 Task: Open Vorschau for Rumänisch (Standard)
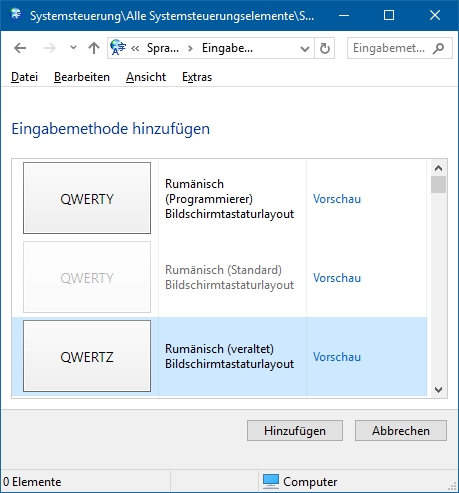[x=337, y=278]
